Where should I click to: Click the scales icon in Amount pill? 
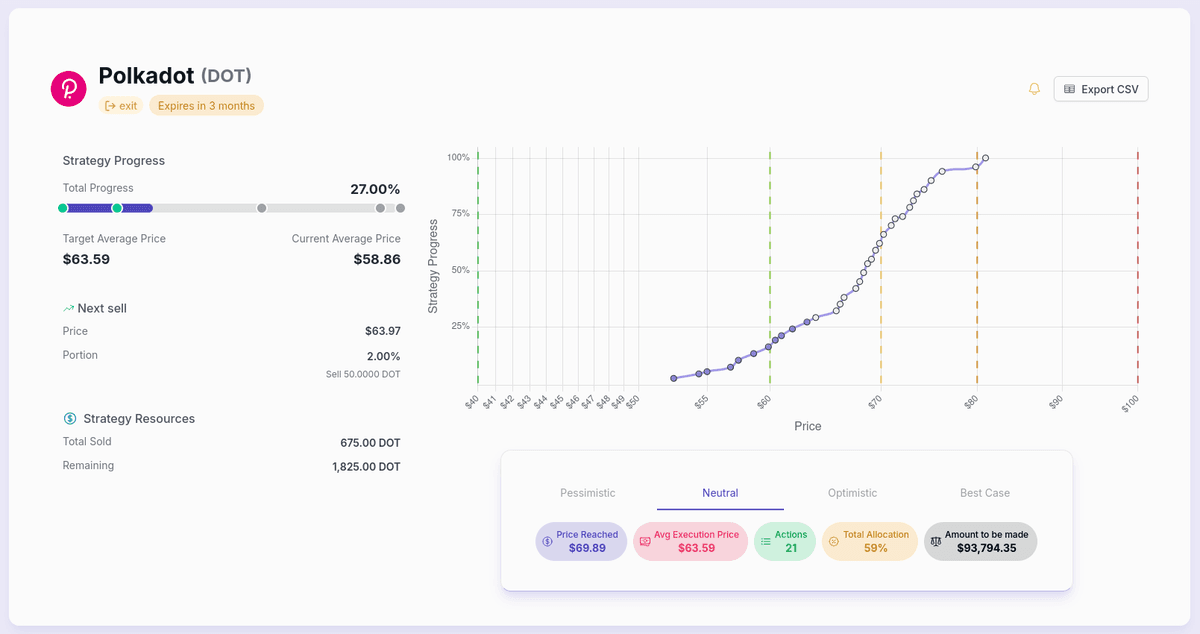click(x=936, y=541)
